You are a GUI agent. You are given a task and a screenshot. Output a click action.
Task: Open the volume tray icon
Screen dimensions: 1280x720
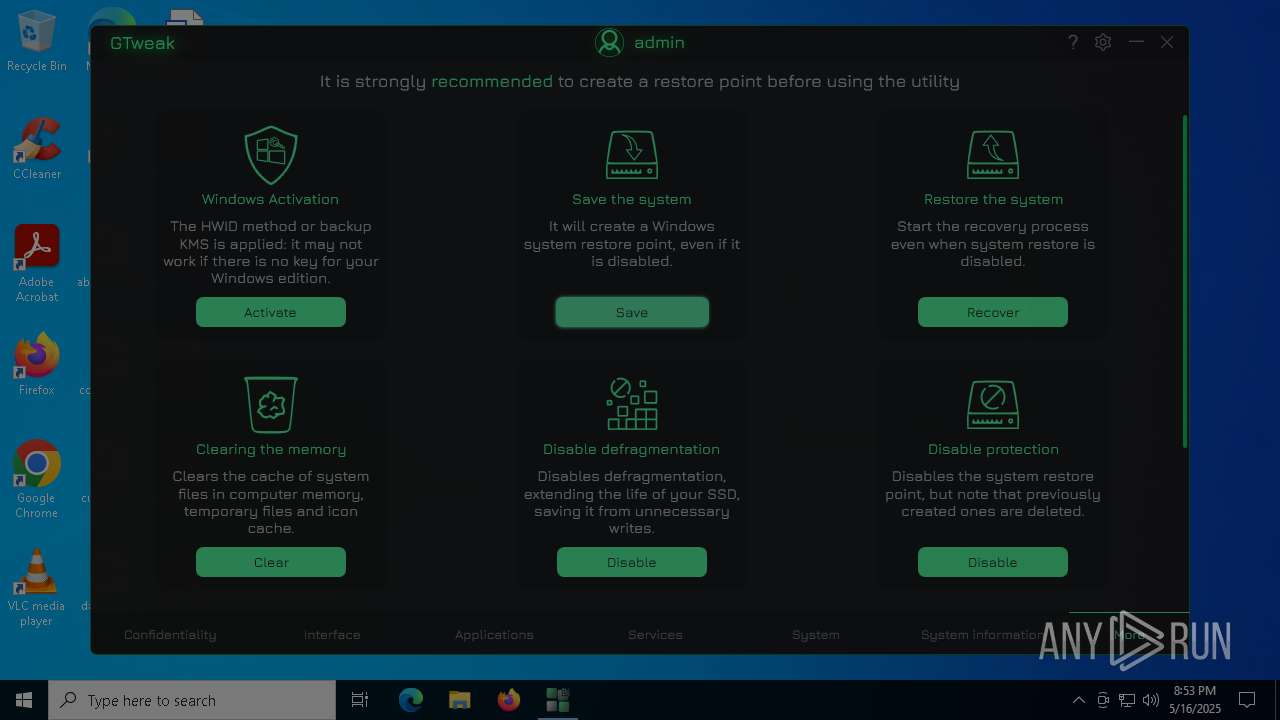point(1151,700)
